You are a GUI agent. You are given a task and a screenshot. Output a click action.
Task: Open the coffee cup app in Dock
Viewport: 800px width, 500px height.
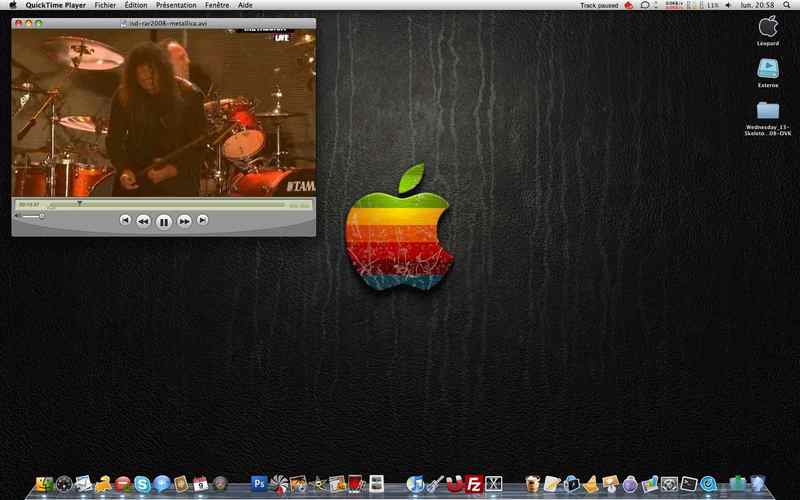532,484
